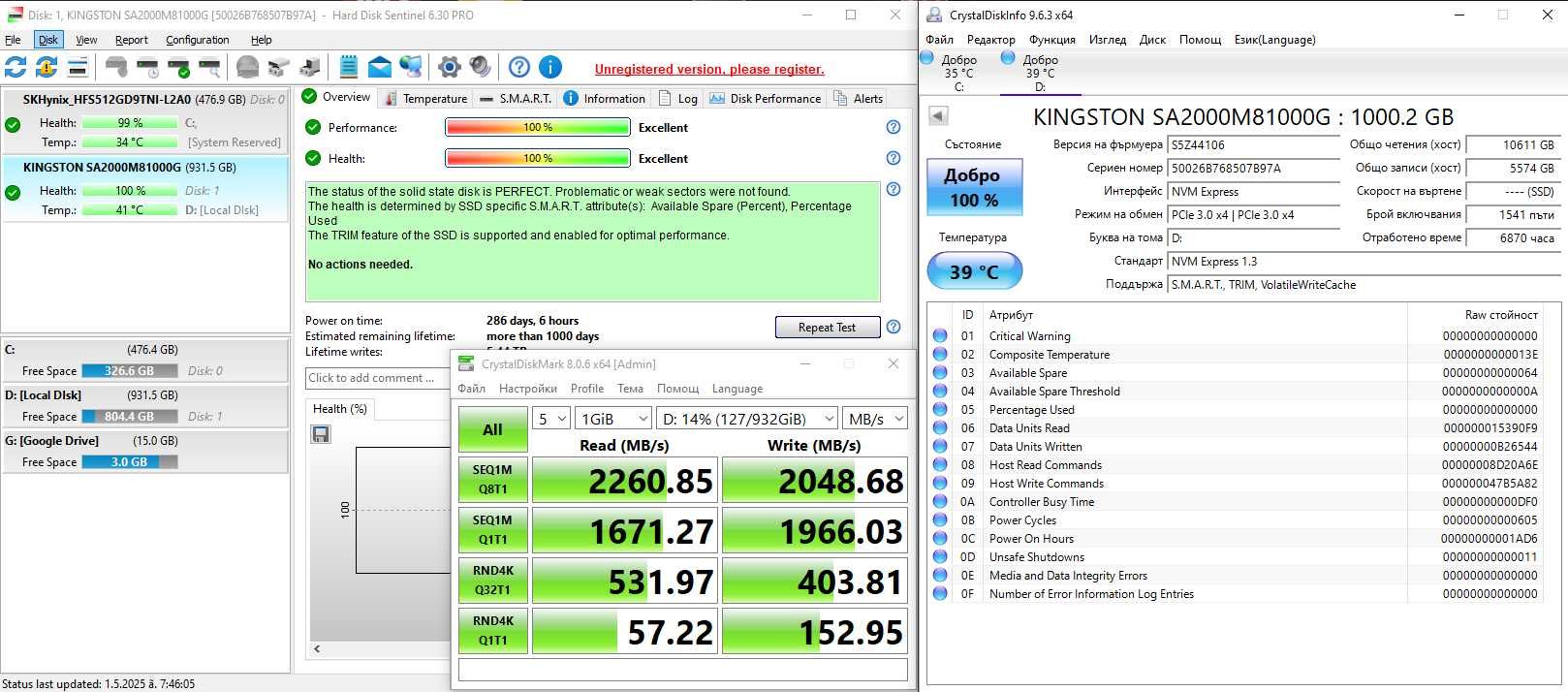
Task: Click blue status dot for Critical Warning
Action: pos(940,335)
